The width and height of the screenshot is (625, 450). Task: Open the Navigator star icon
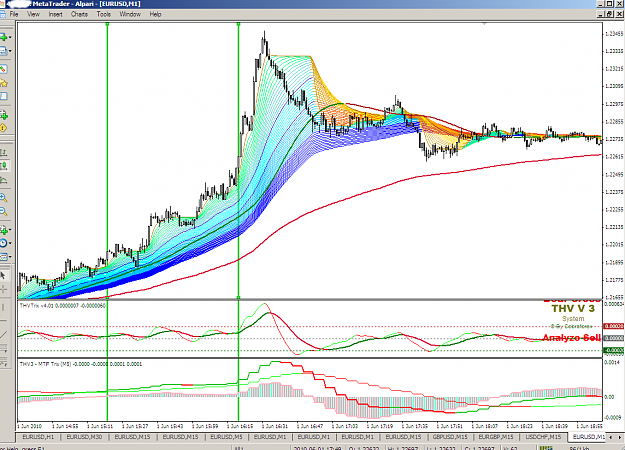[x=4, y=83]
